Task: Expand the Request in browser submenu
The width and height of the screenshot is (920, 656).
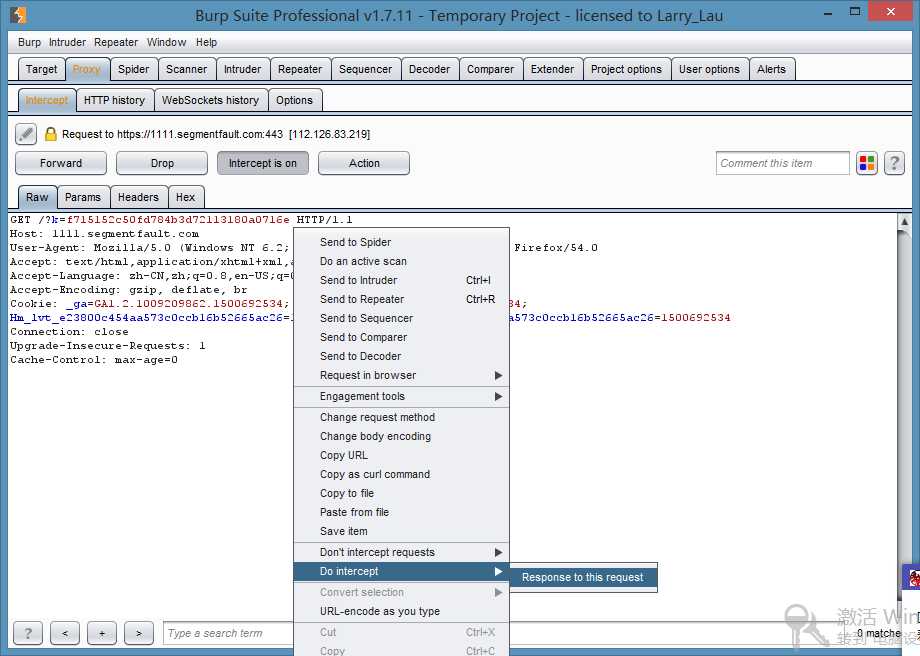Action: click(401, 375)
